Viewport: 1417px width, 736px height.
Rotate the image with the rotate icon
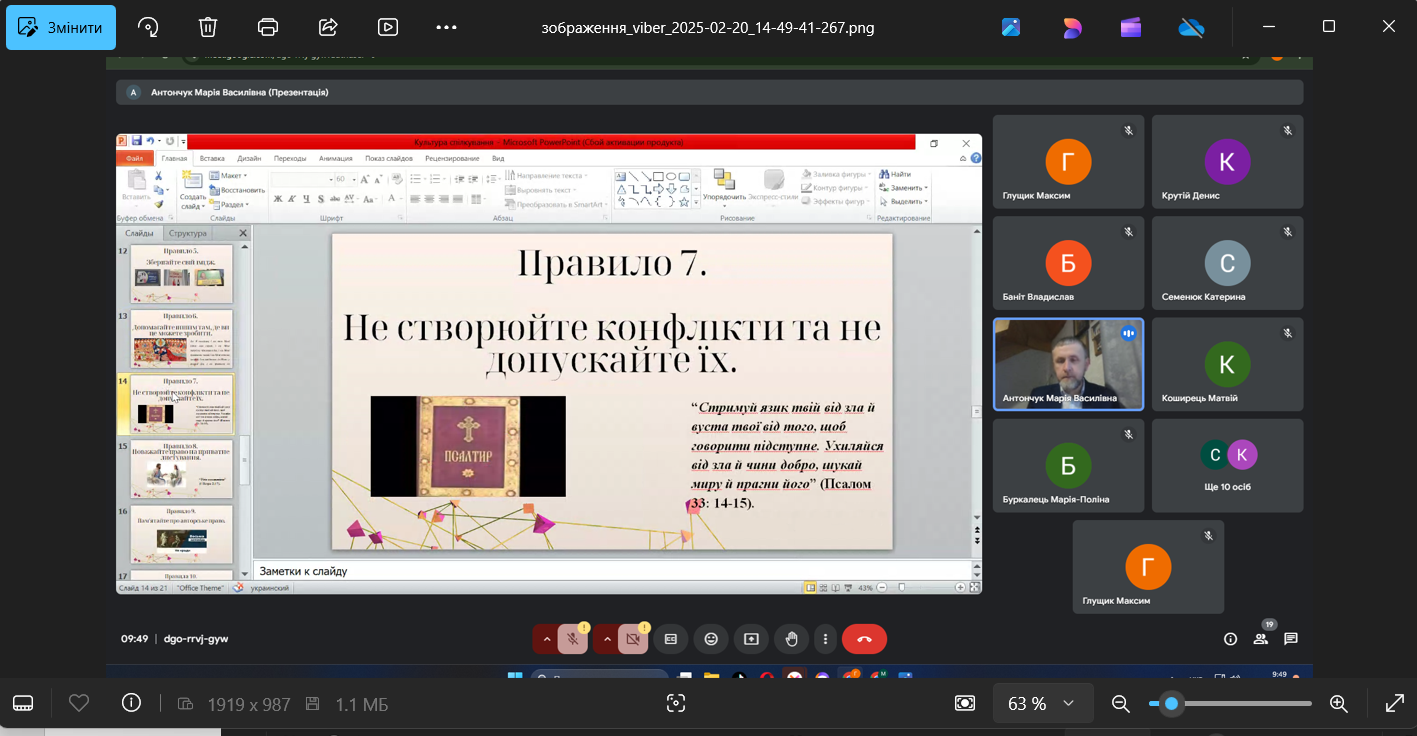point(148,27)
